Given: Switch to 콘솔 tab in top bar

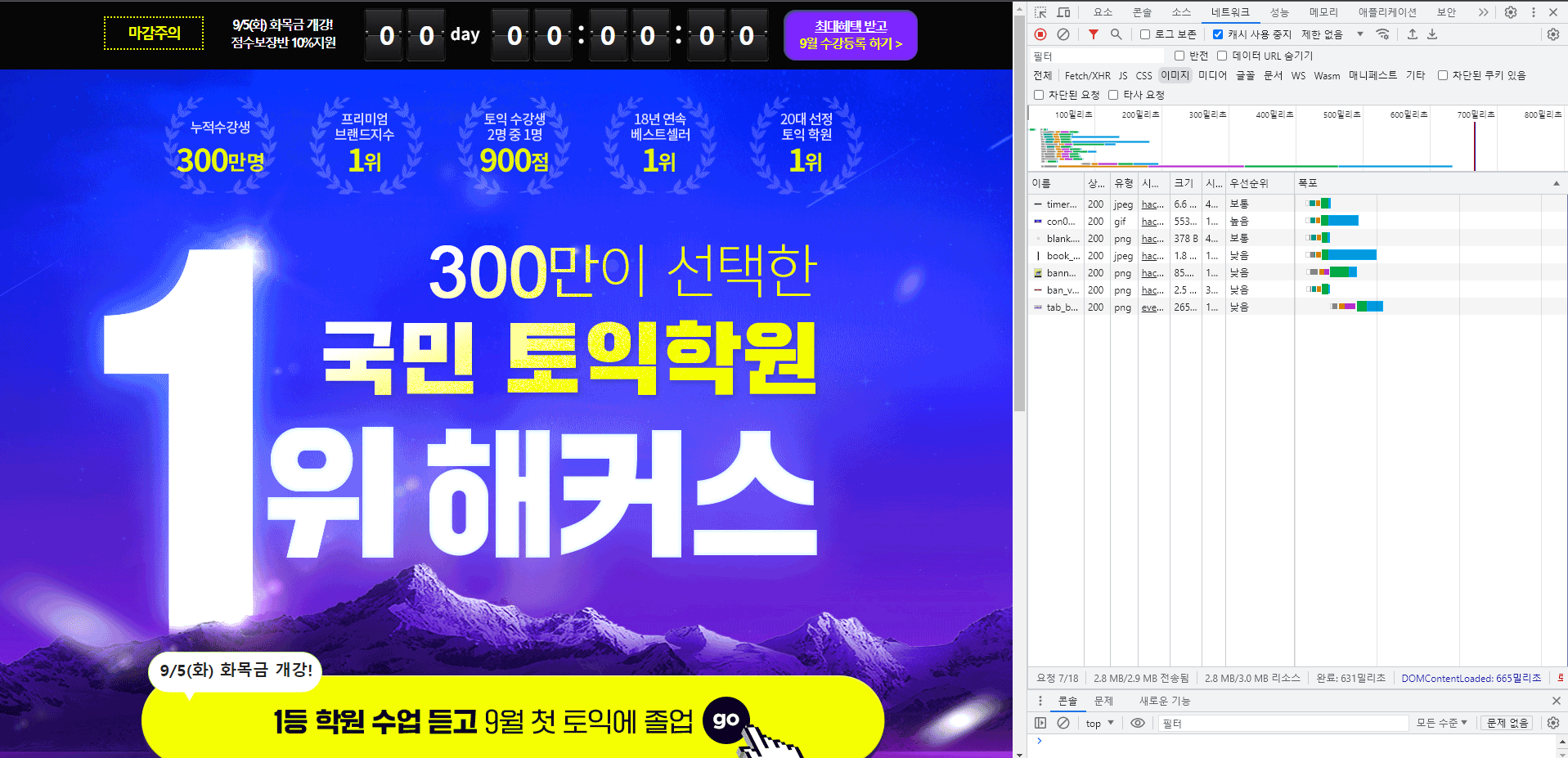Looking at the screenshot, I should [1142, 12].
